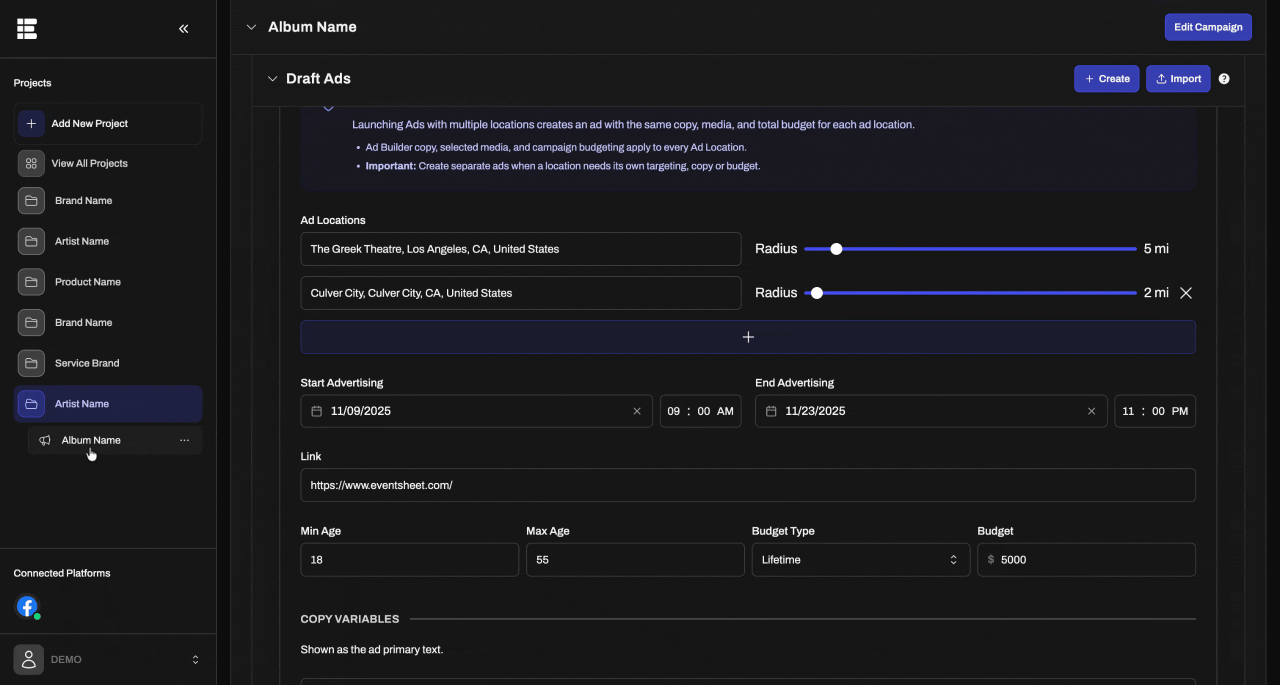Clear the Start Advertising date with X
Image resolution: width=1280 pixels, height=685 pixels.
pos(637,411)
